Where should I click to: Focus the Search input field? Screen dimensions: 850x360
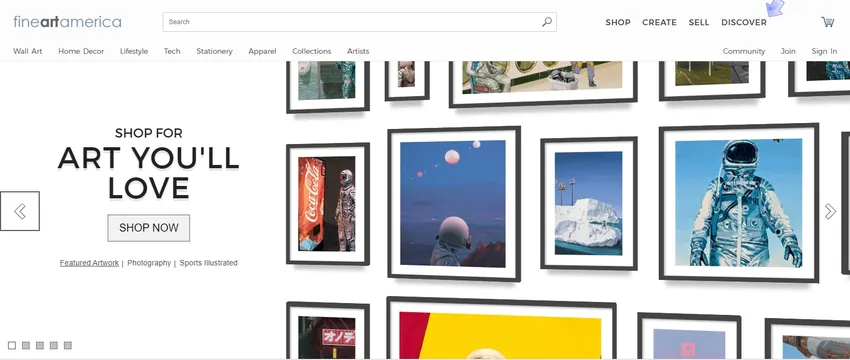[359, 22]
